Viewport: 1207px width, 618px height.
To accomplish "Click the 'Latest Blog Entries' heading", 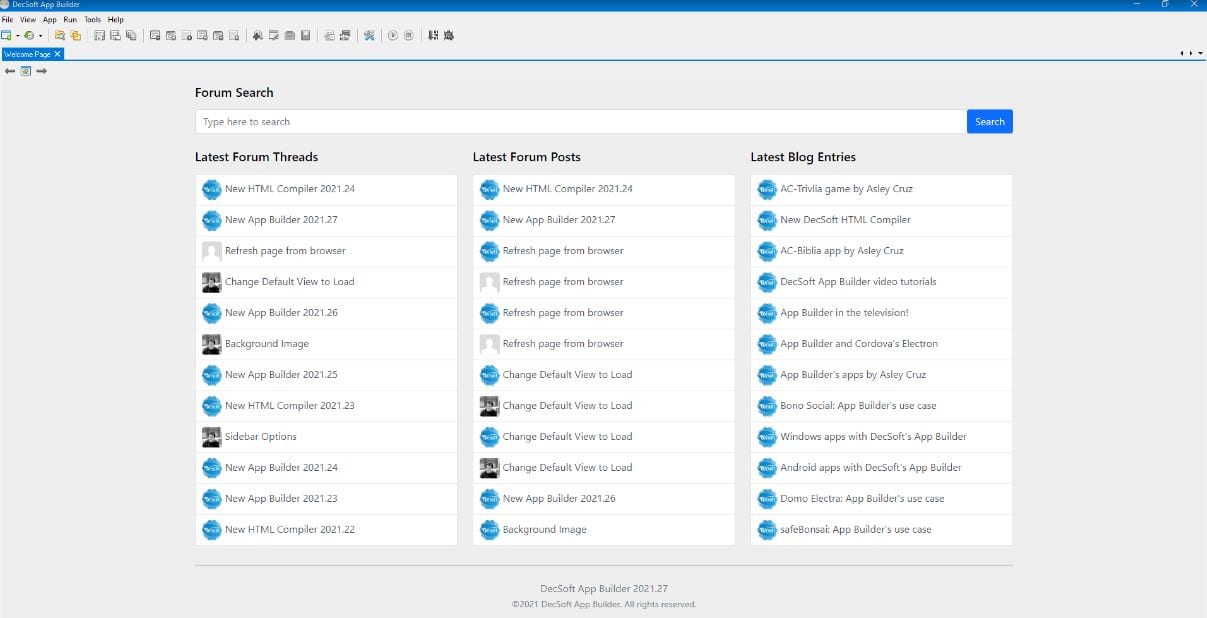I will pos(803,157).
